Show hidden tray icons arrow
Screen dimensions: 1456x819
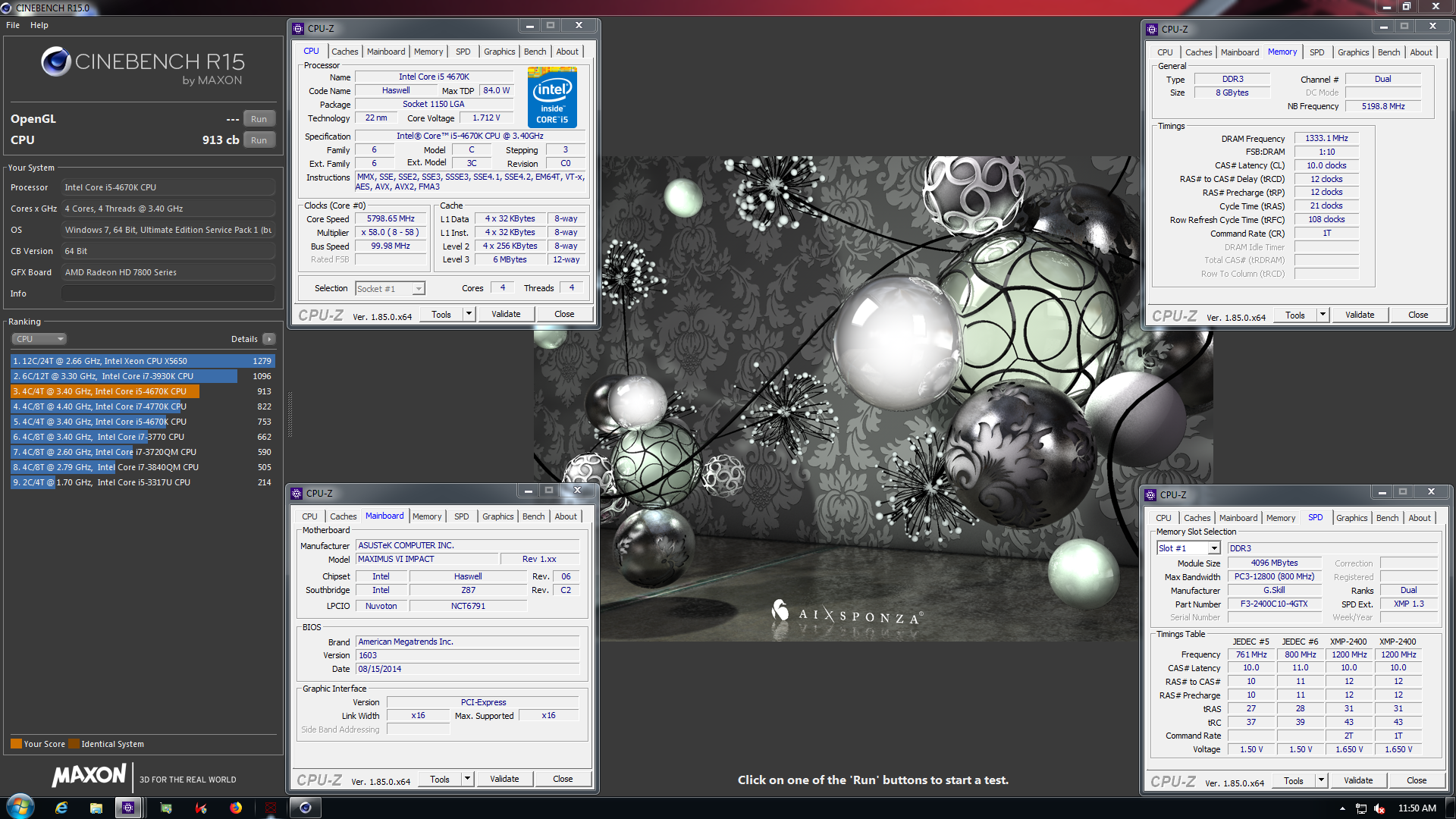(1342, 808)
